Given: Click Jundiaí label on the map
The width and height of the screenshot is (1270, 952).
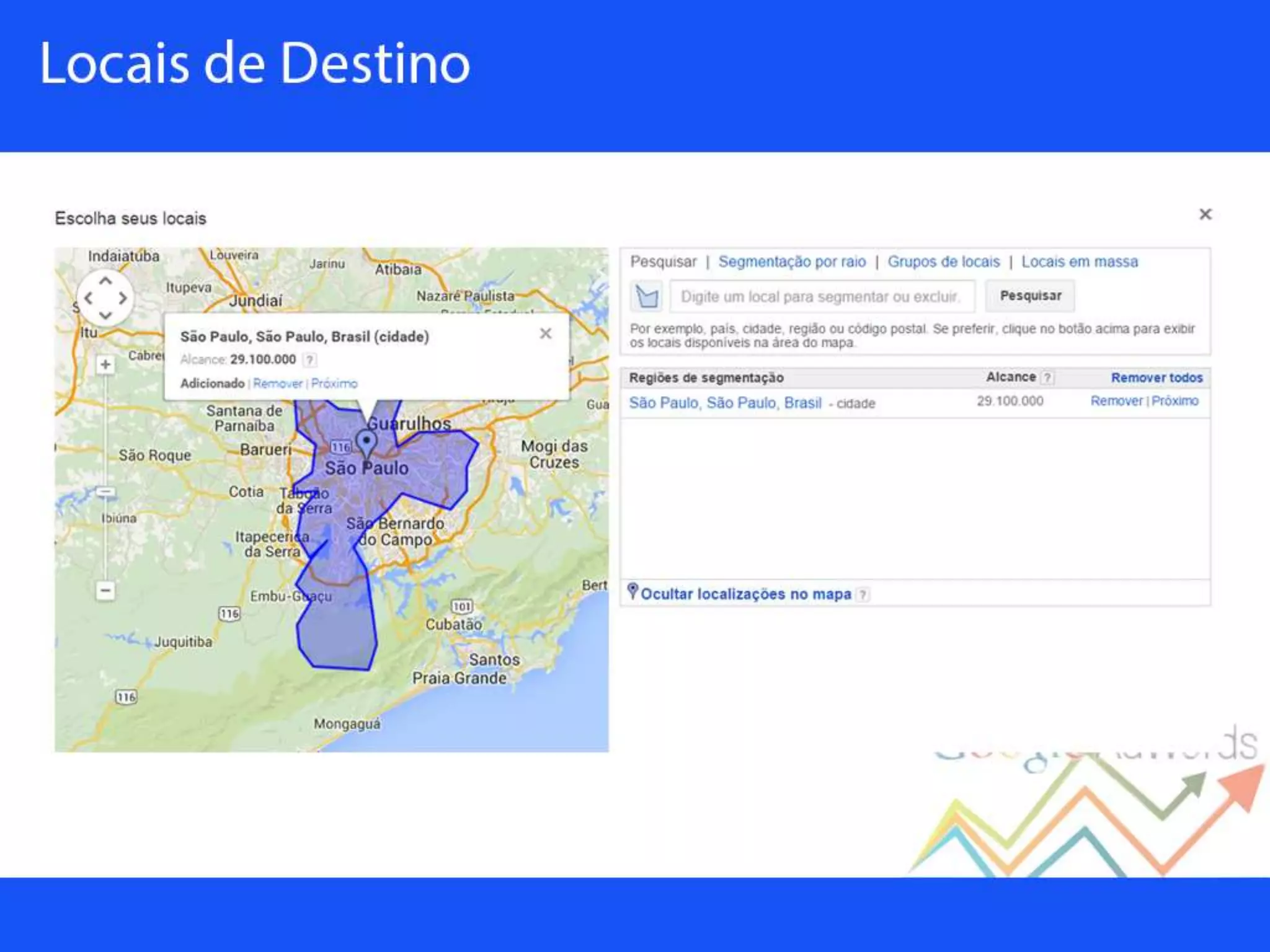Looking at the screenshot, I should 256,301.
